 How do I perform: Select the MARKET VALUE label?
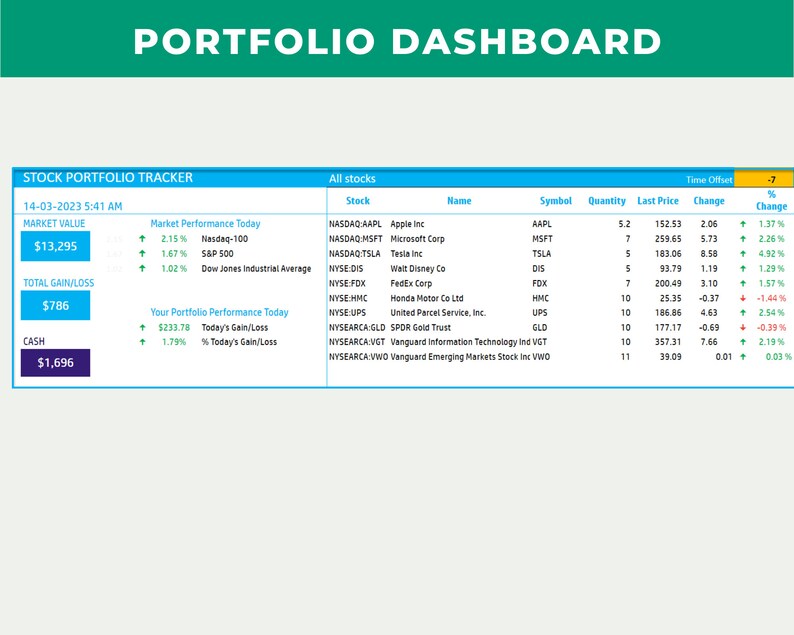pos(54,223)
